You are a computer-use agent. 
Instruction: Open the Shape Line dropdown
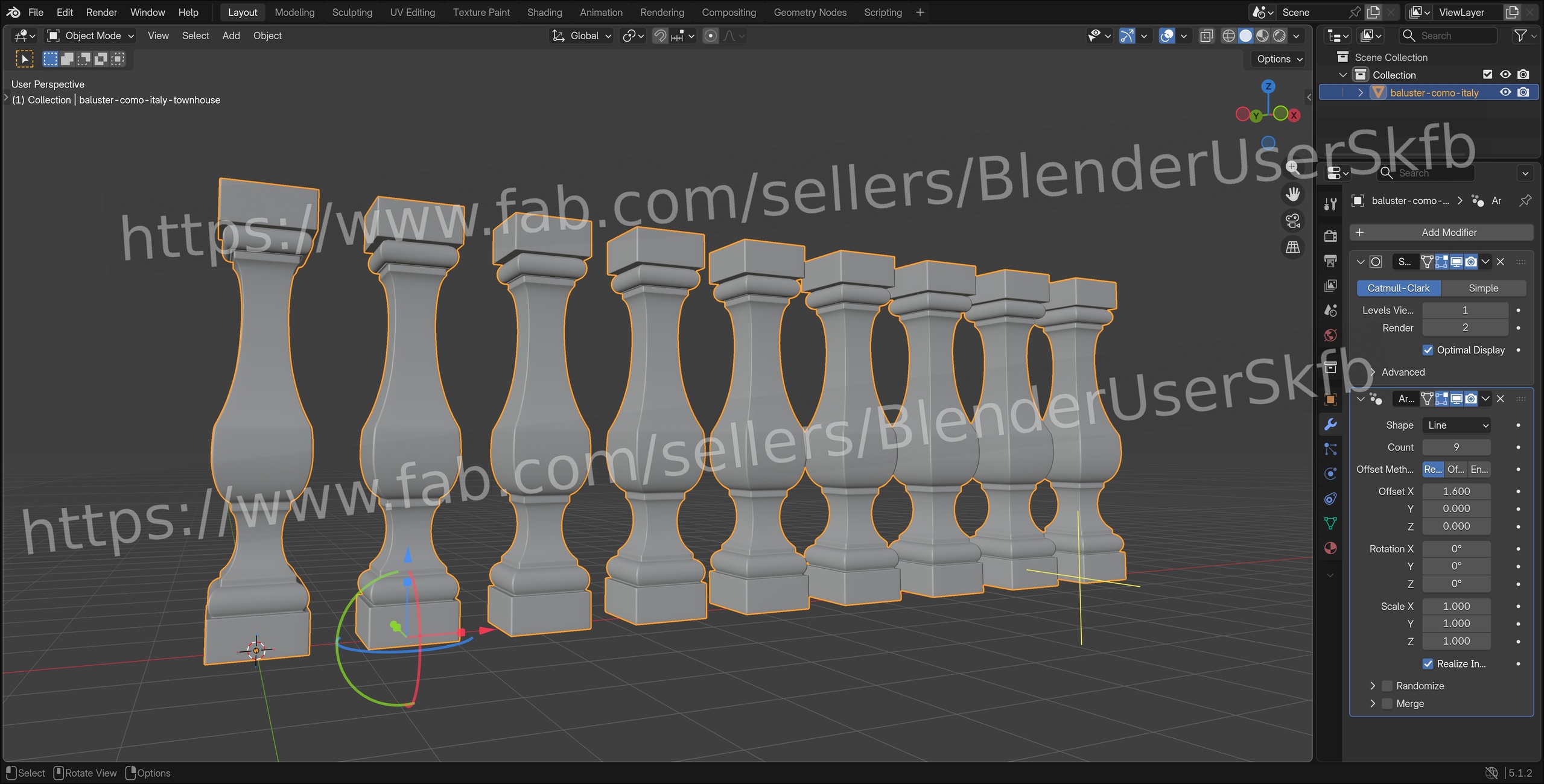point(1457,425)
